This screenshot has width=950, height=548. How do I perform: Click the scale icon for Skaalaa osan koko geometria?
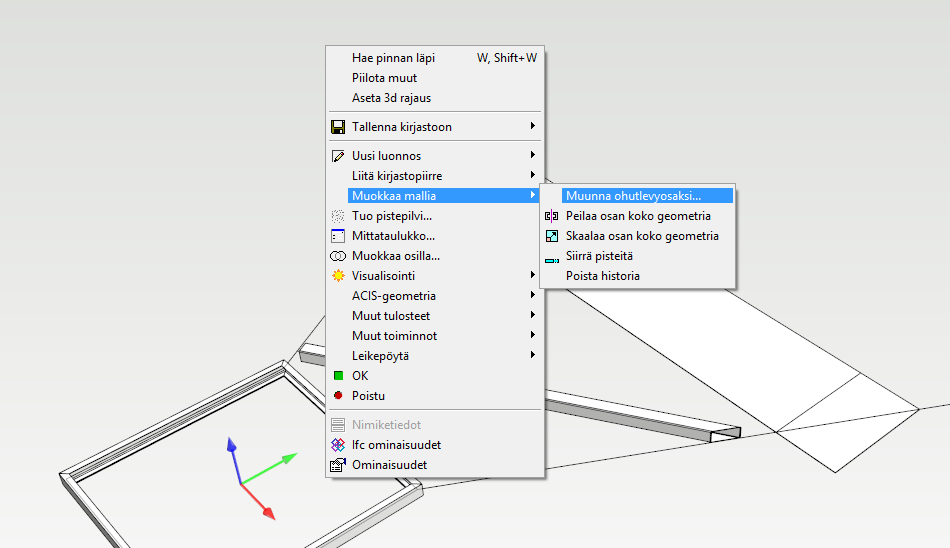(551, 236)
